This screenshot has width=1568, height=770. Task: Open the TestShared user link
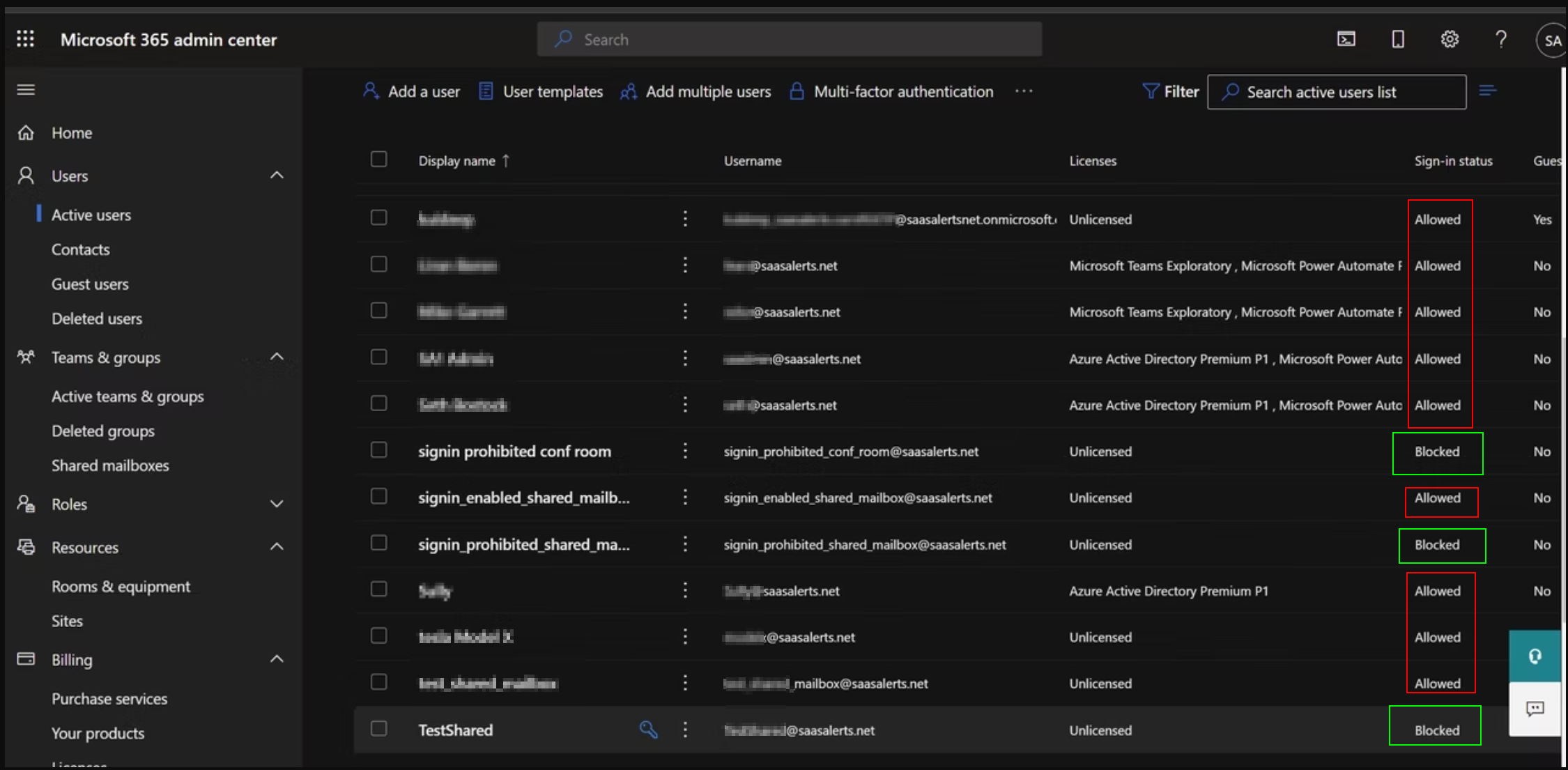(456, 730)
